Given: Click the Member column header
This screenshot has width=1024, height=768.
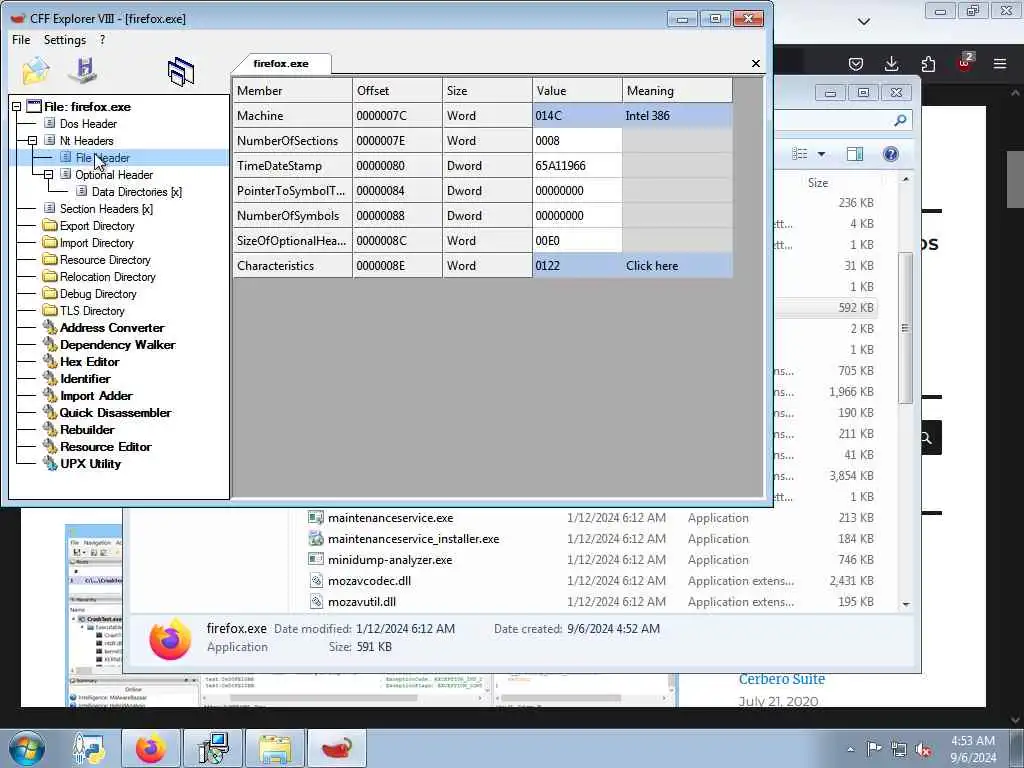Looking at the screenshot, I should (293, 91).
